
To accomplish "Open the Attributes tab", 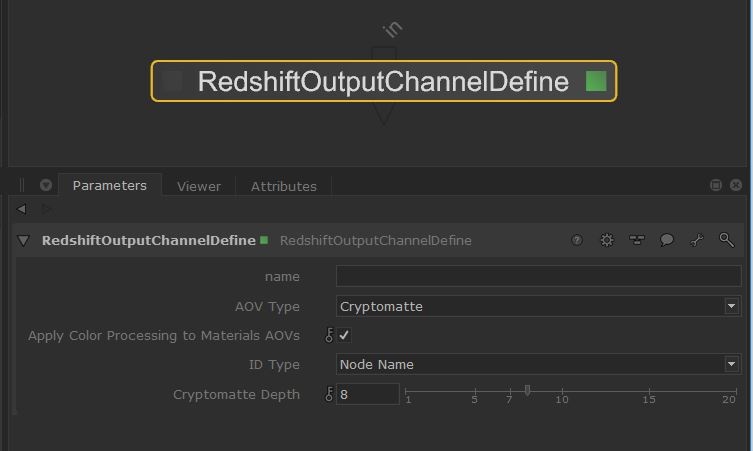I will (x=284, y=186).
